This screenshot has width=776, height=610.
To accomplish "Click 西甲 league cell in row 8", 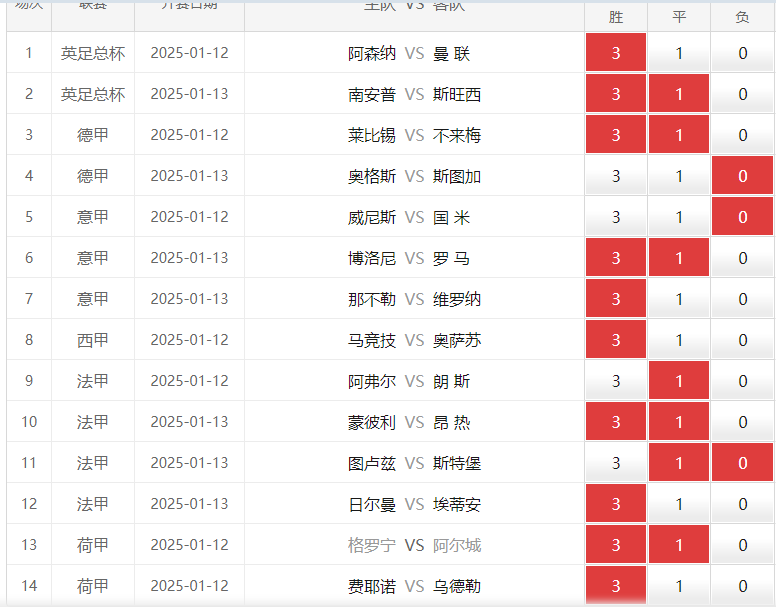I will (x=93, y=340).
